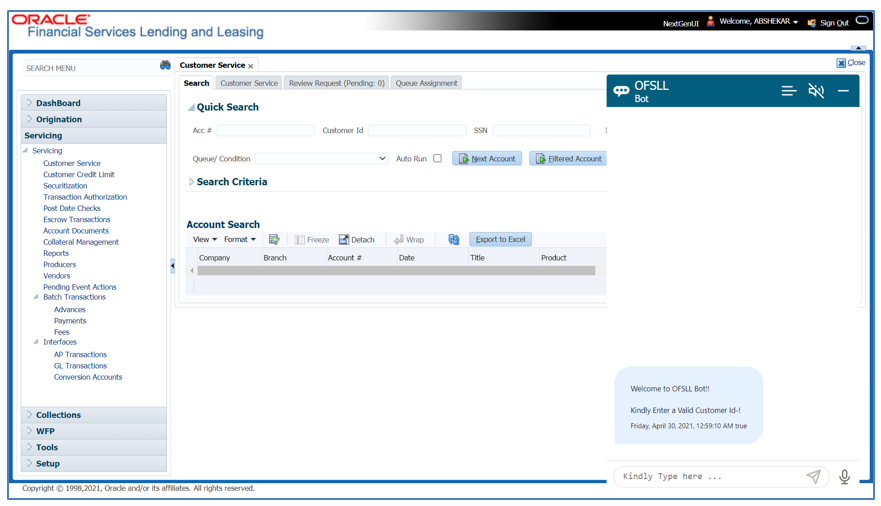The width and height of the screenshot is (881, 506).
Task: Open GL Transactions under Interfaces
Action: [x=80, y=366]
